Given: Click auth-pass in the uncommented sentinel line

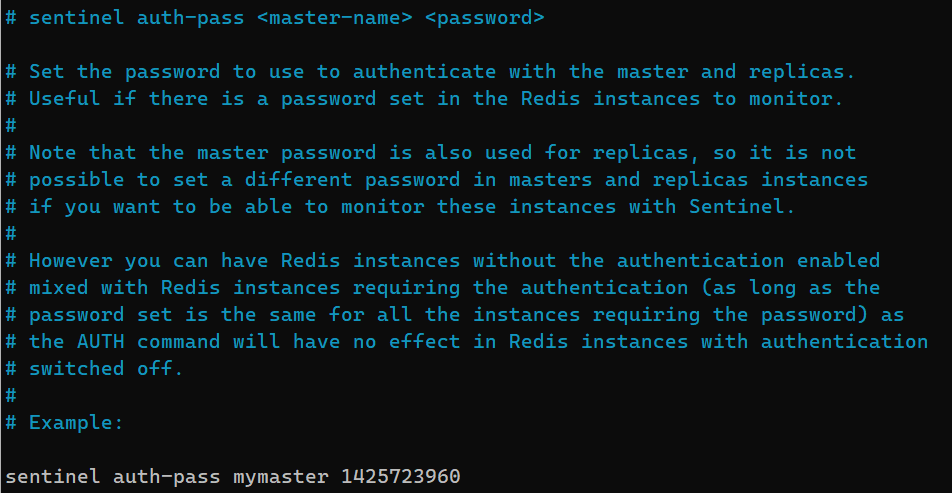Looking at the screenshot, I should [x=167, y=477].
